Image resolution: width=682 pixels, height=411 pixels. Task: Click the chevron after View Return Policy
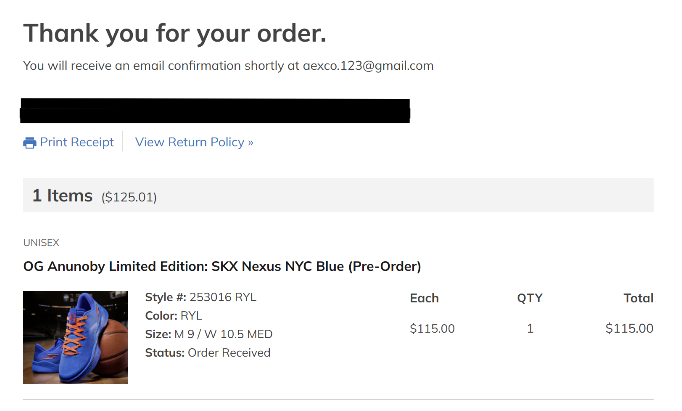coord(251,143)
